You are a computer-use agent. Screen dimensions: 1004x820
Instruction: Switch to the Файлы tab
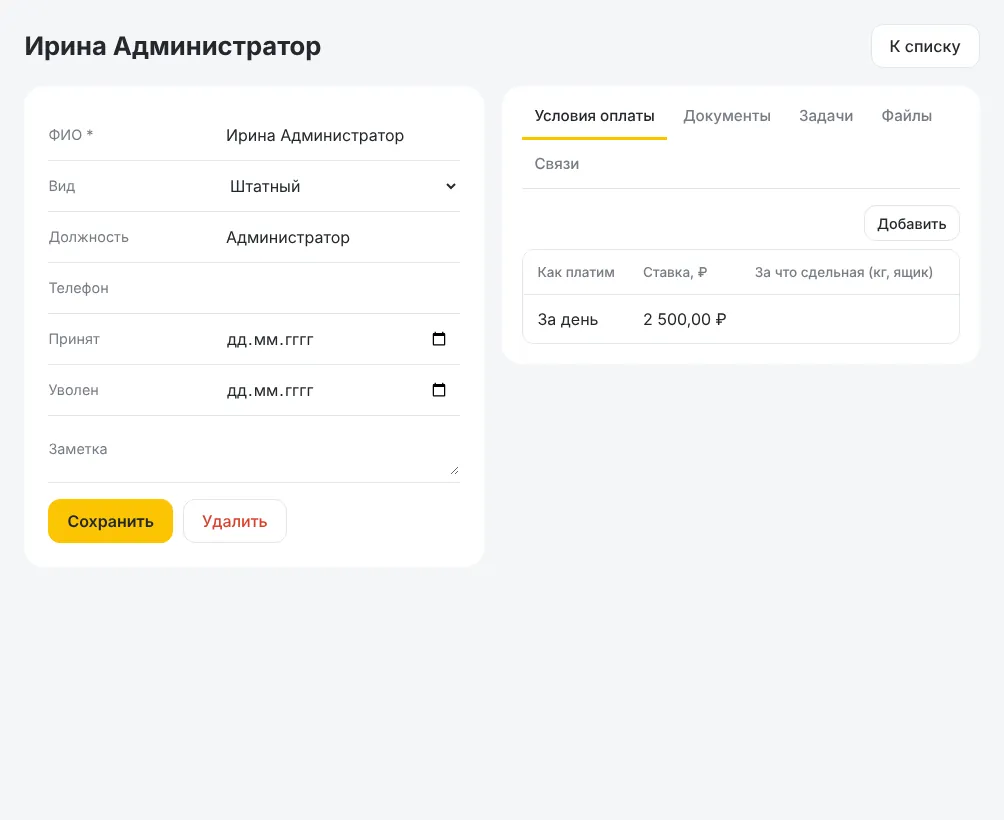pyautogui.click(x=906, y=116)
